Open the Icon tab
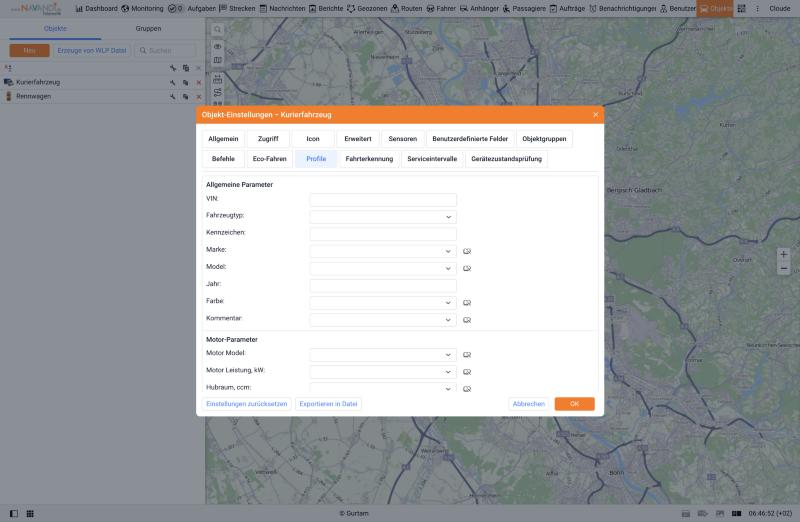 click(x=313, y=139)
